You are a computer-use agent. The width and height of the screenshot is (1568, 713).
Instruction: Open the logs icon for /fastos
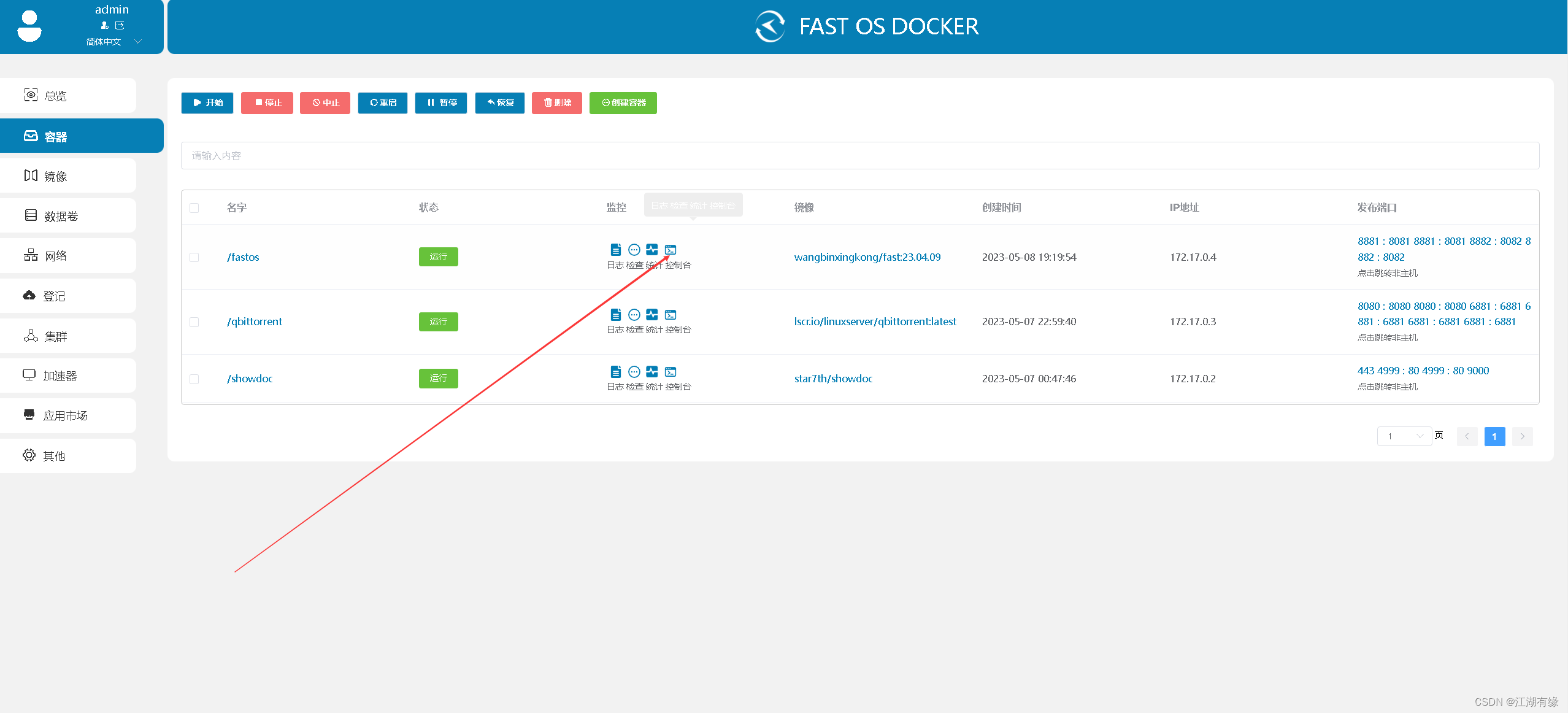[x=616, y=250]
